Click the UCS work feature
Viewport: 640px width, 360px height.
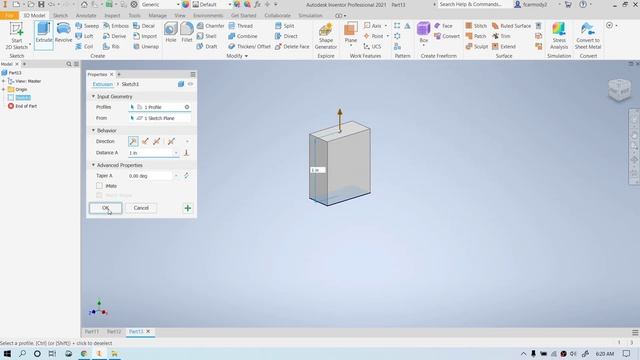(x=372, y=47)
